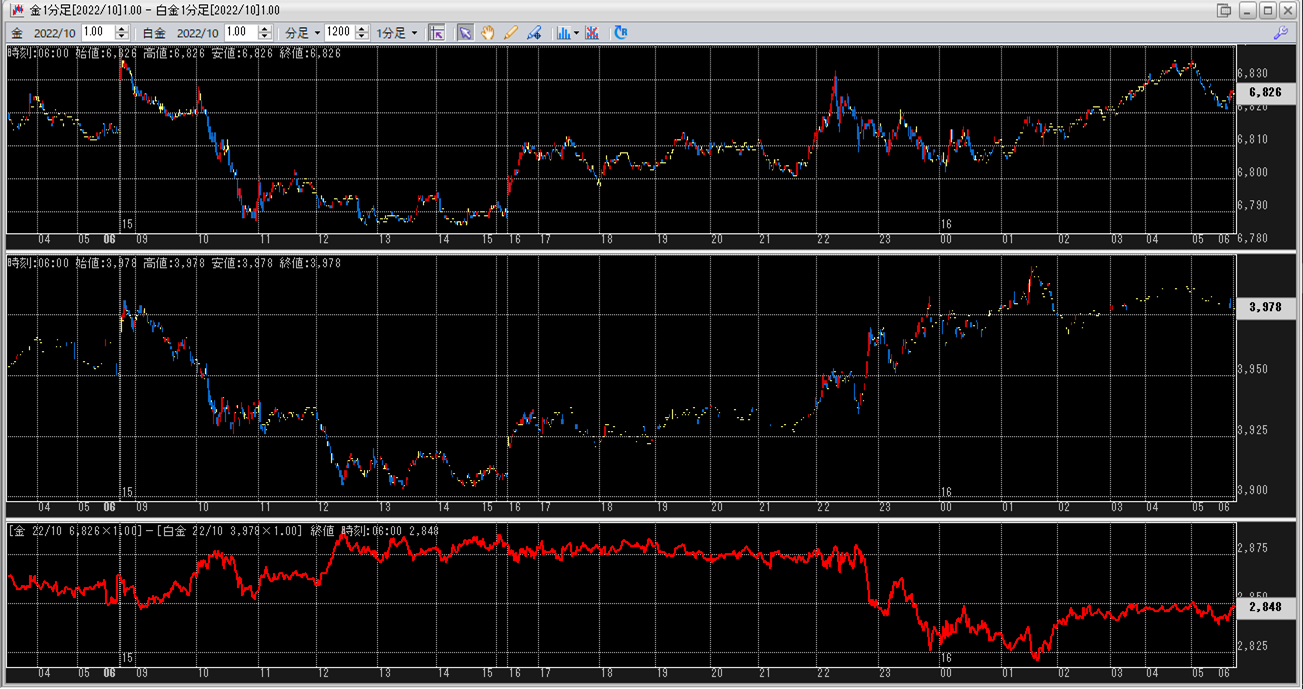Select the arrow pointer cursor tool
The height and width of the screenshot is (689, 1303).
[x=465, y=32]
